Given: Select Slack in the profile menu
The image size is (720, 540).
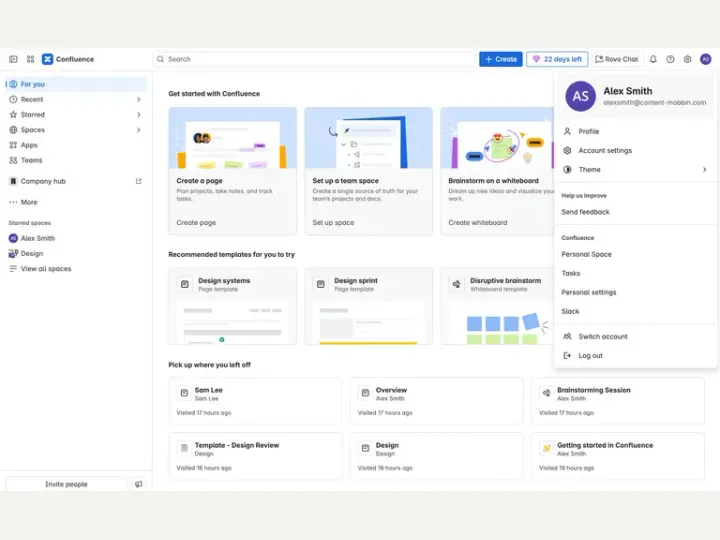Looking at the screenshot, I should click(x=570, y=311).
